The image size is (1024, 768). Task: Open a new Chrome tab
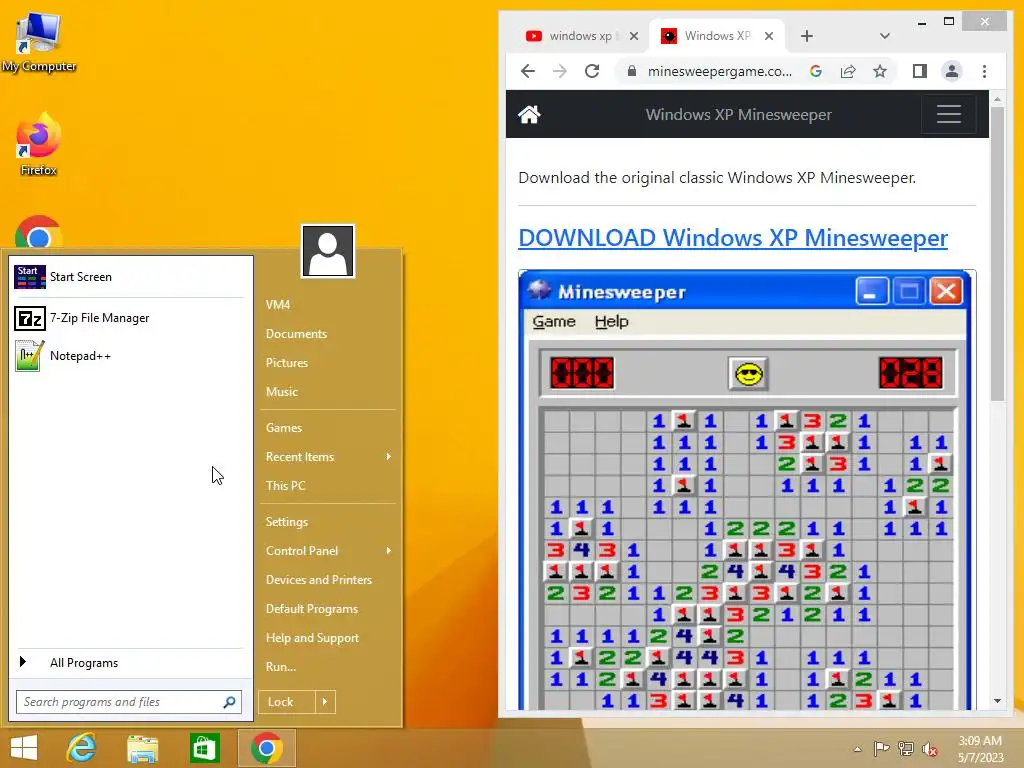[807, 36]
